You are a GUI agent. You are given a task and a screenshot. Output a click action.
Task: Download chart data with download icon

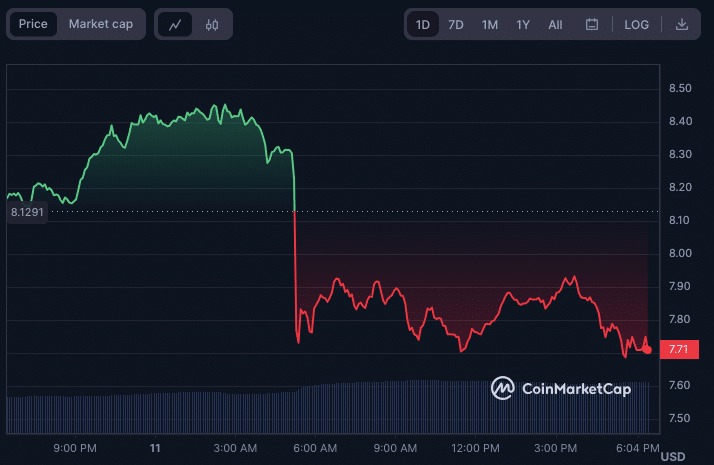(682, 24)
